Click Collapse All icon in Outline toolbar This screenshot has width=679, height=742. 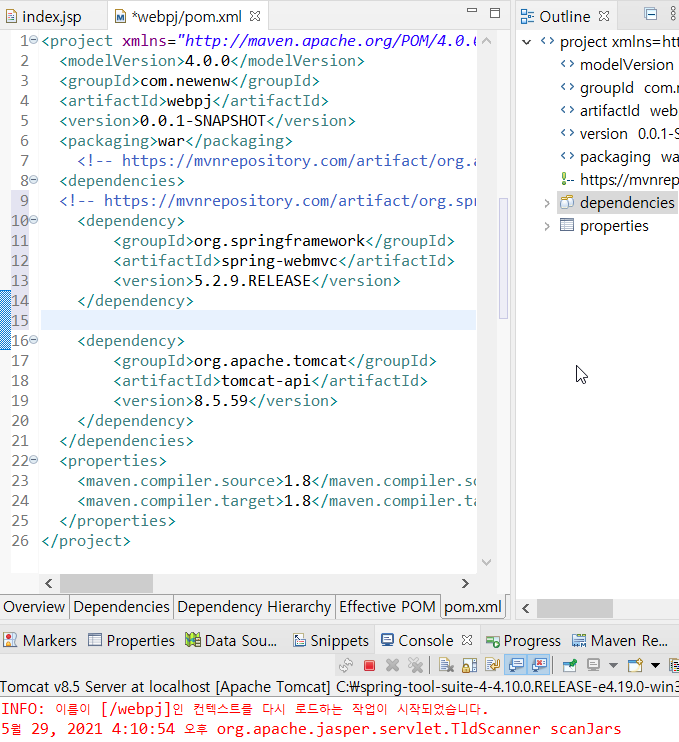click(651, 14)
